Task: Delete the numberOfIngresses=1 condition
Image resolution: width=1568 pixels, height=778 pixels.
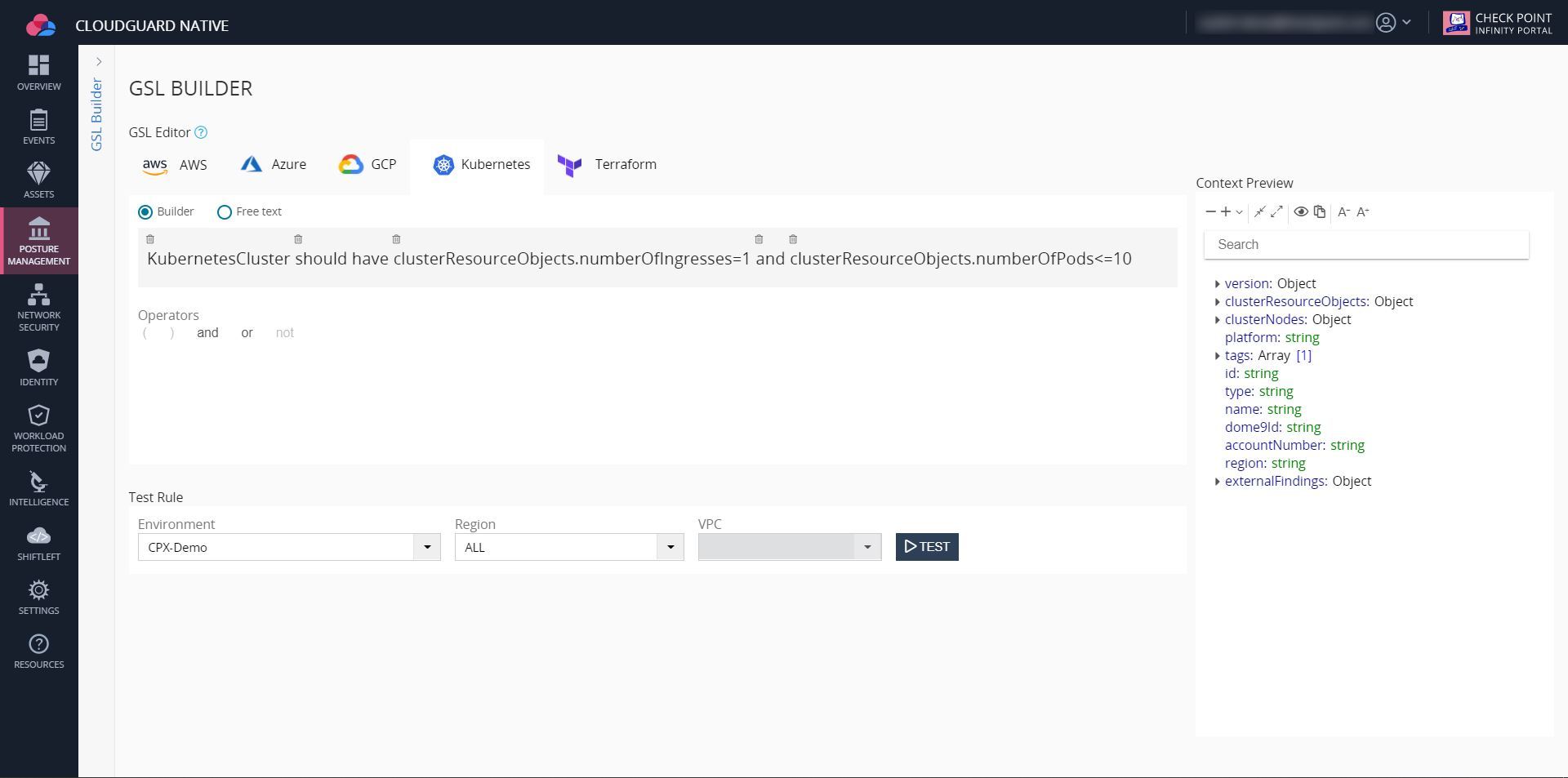Action: point(396,239)
